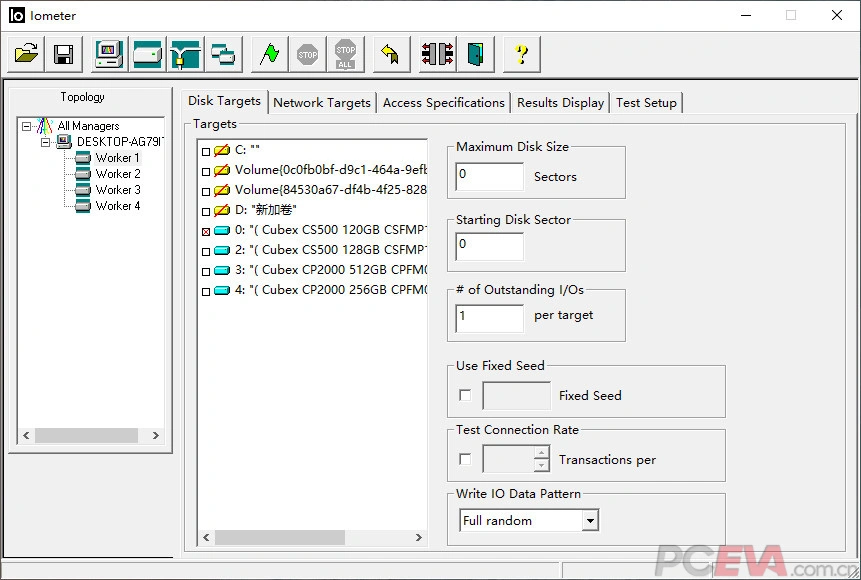Collapse the All Managers tree node
This screenshot has height=580, width=861.
[26, 126]
